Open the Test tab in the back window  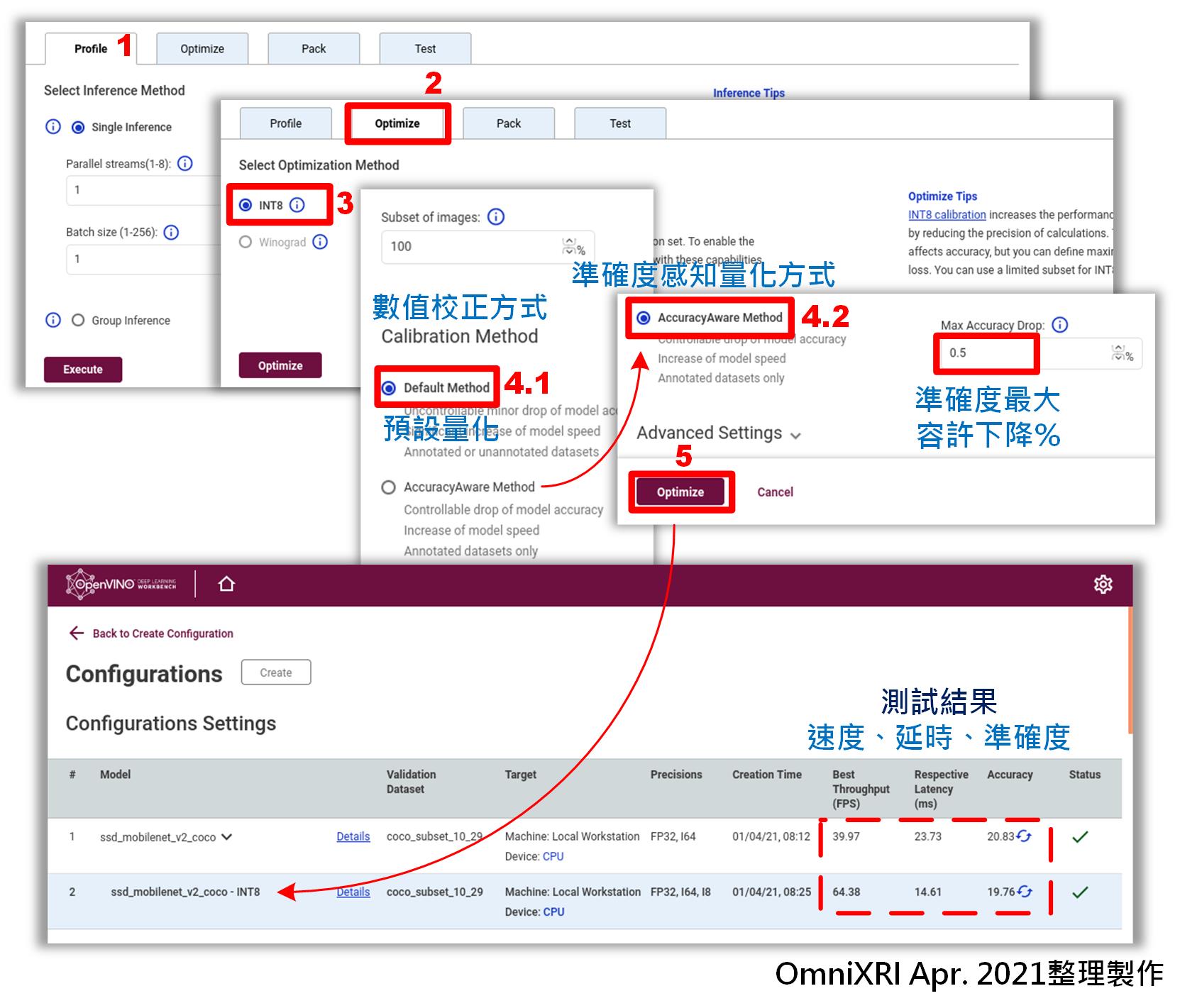click(x=425, y=48)
